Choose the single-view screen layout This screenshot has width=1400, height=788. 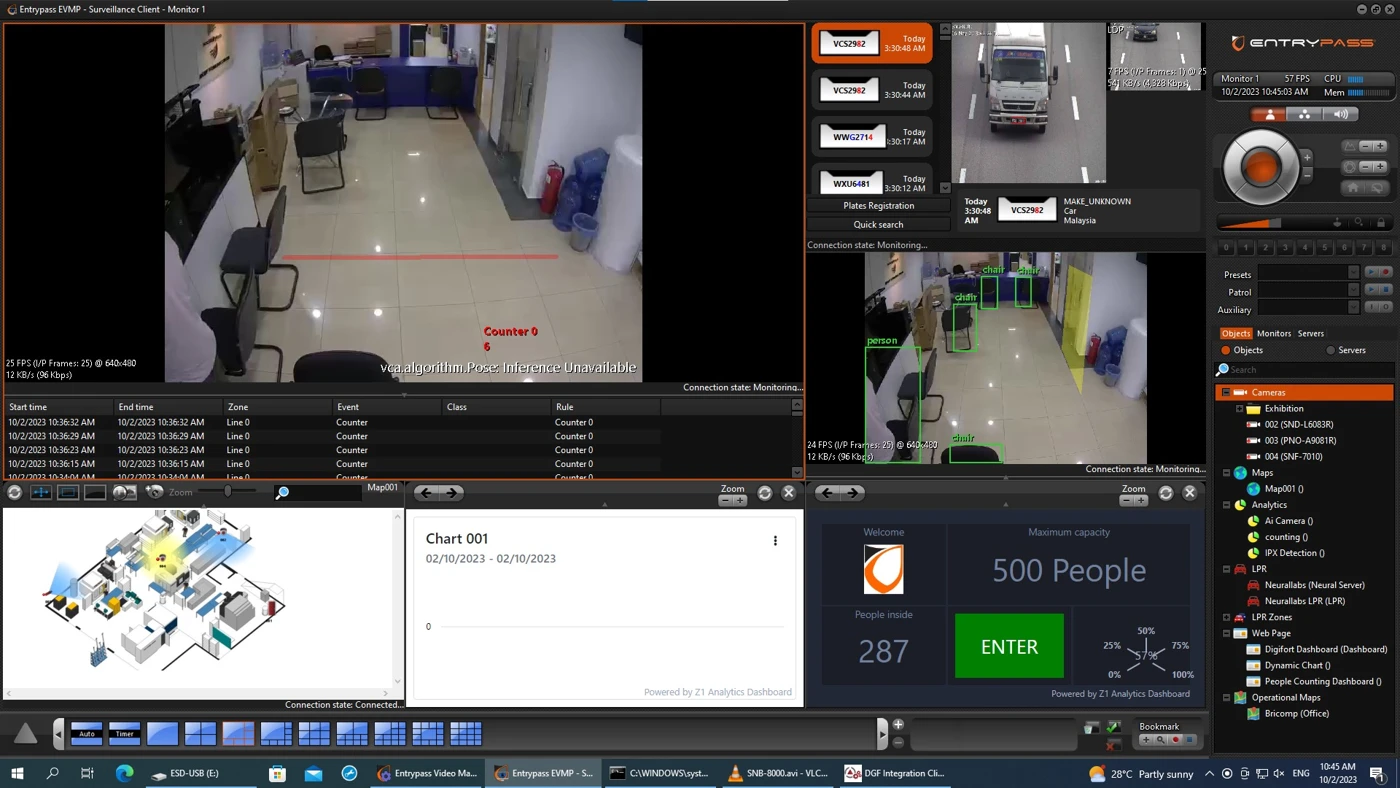point(162,733)
